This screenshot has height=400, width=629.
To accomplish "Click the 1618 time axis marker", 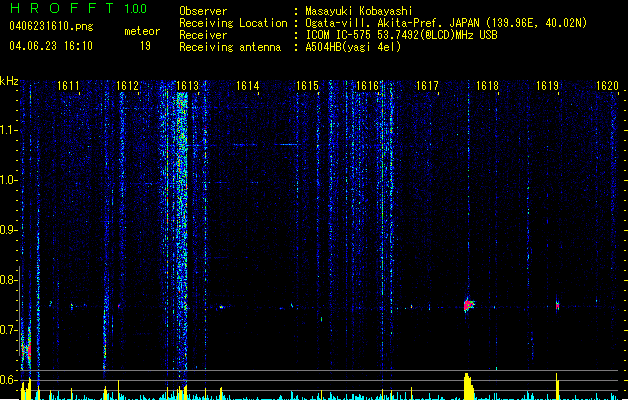I will (487, 86).
